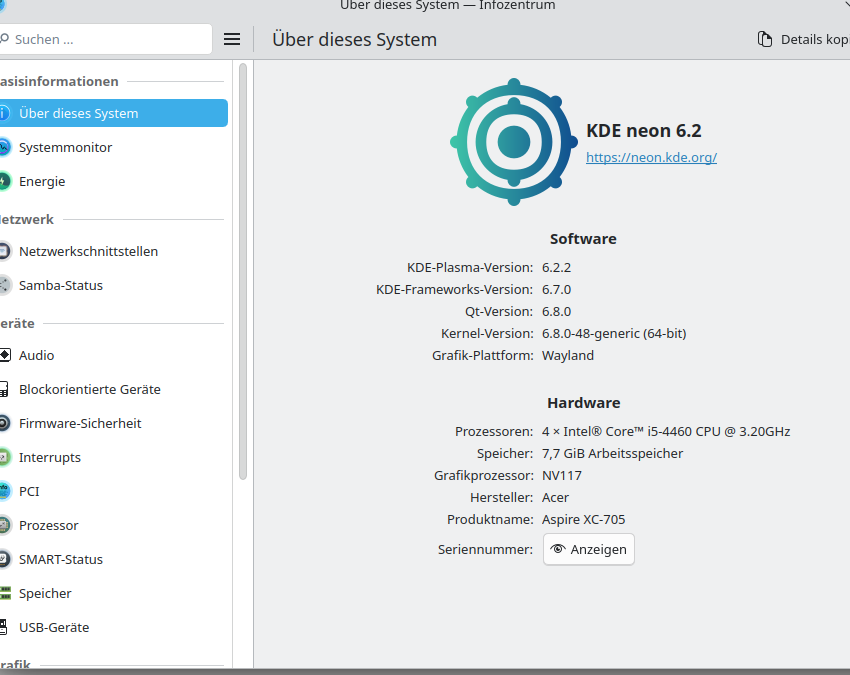Click the USB-Geräte icon
850x675 pixels.
pyautogui.click(x=3, y=627)
